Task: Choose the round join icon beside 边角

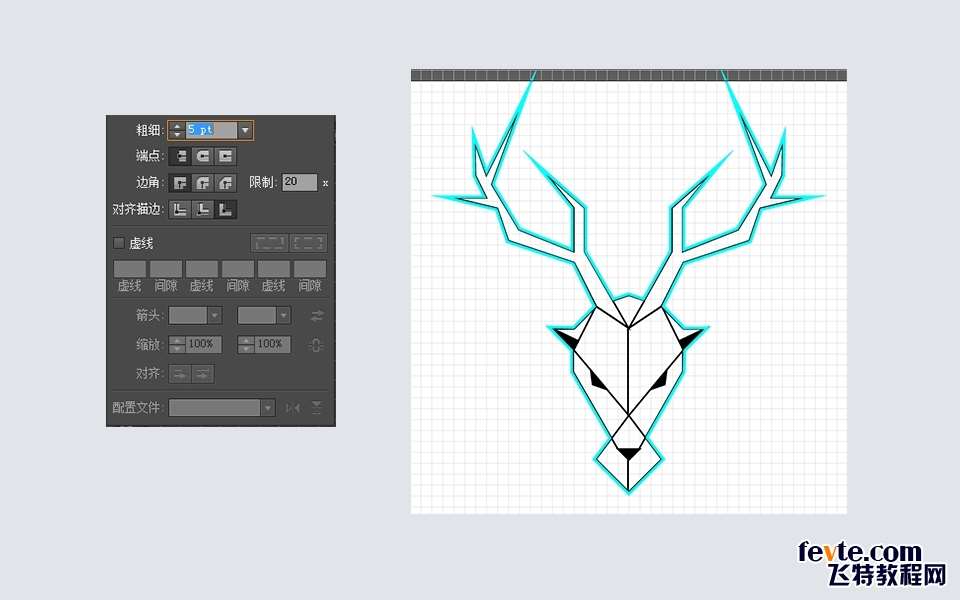Action: (x=203, y=182)
